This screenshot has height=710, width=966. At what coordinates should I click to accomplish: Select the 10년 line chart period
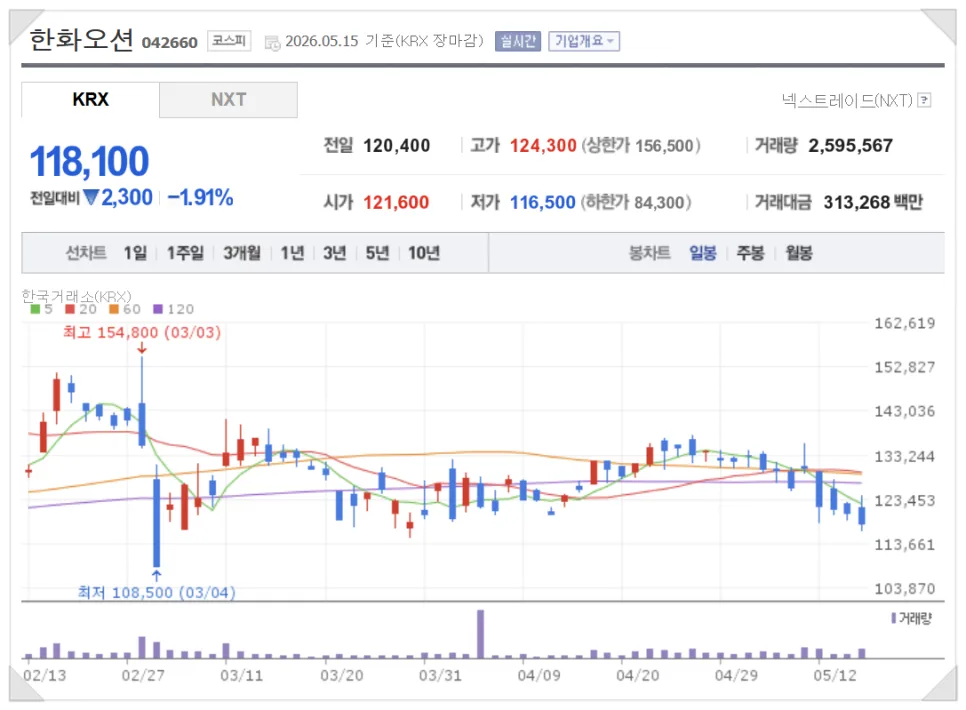click(x=424, y=253)
